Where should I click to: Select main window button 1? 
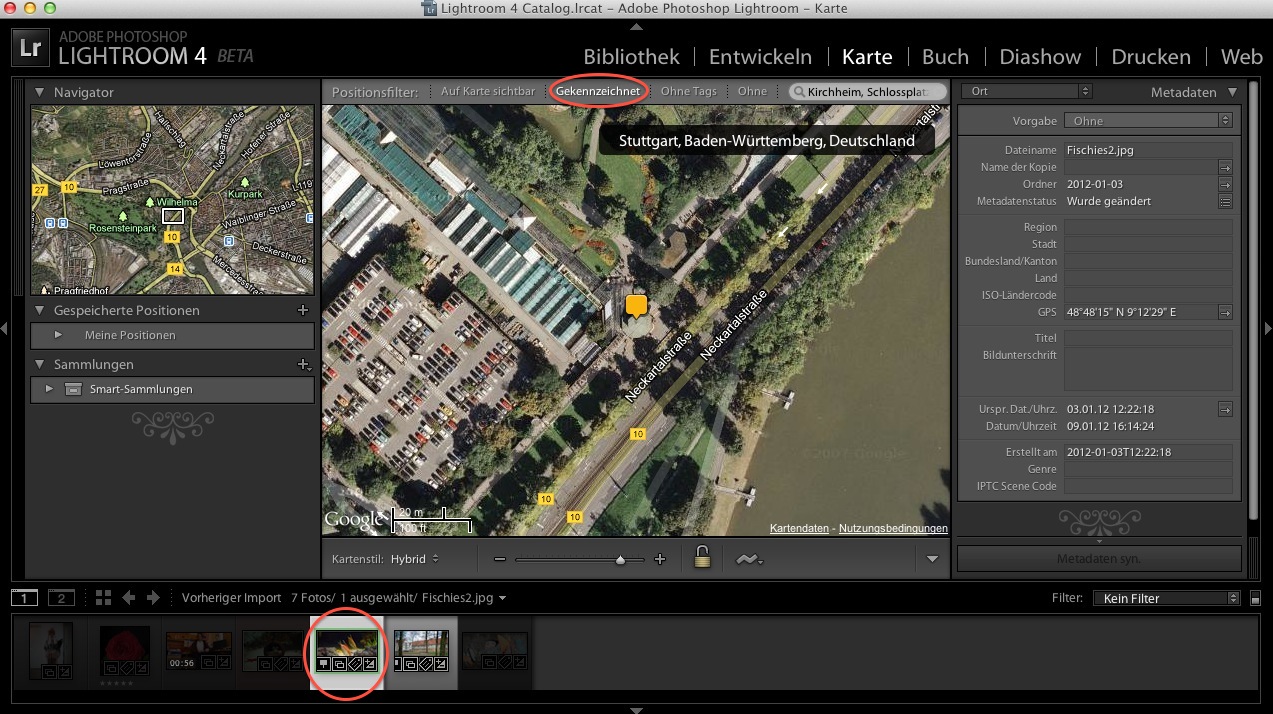tap(25, 598)
